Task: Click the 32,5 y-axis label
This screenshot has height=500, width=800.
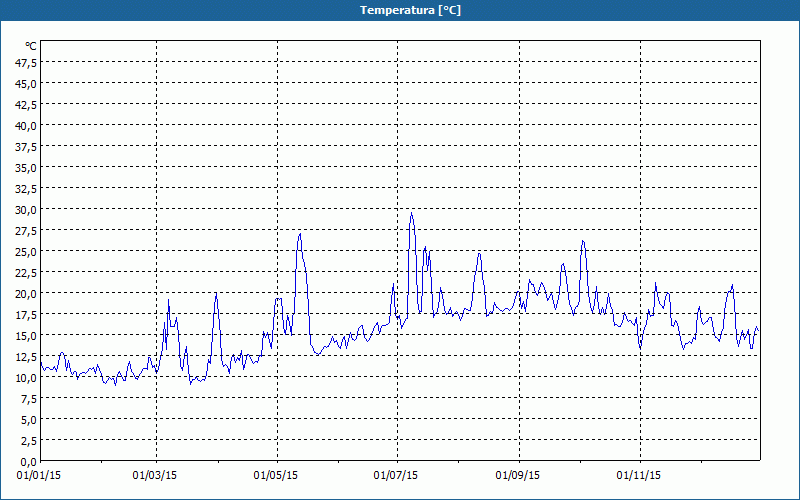Action: [x=26, y=189]
